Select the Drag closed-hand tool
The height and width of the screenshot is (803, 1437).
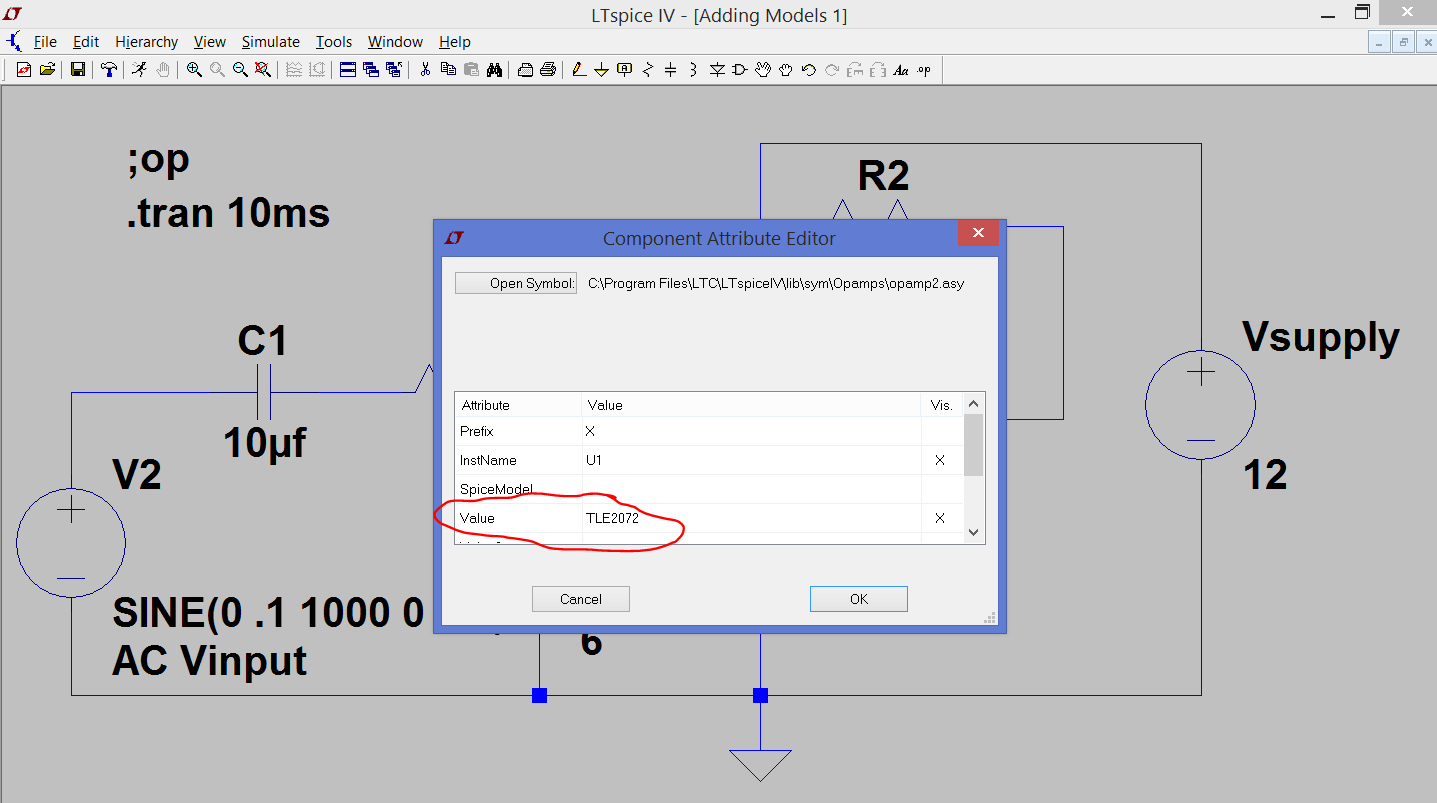click(786, 70)
